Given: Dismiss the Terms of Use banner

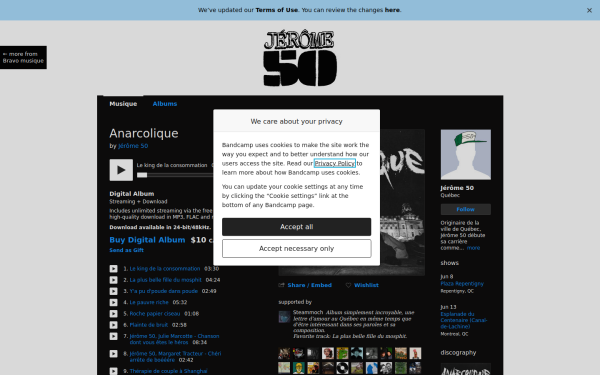Looking at the screenshot, I should point(589,10).
